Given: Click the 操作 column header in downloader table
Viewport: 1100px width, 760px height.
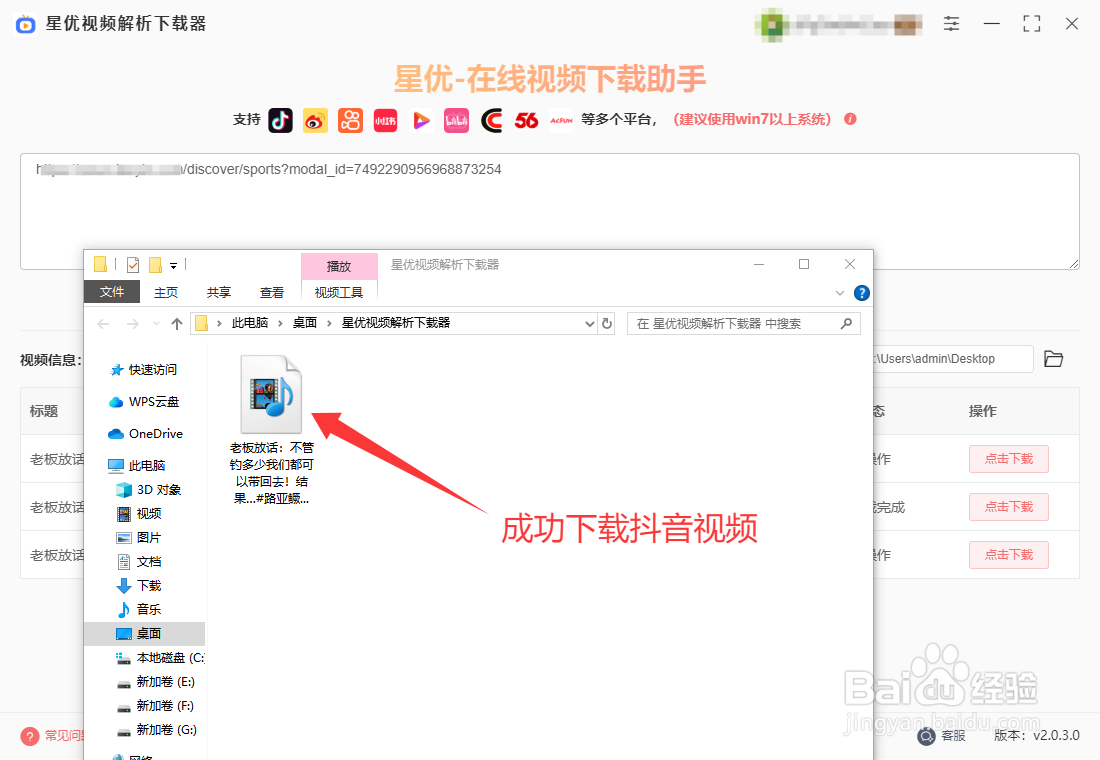Looking at the screenshot, I should 982,411.
